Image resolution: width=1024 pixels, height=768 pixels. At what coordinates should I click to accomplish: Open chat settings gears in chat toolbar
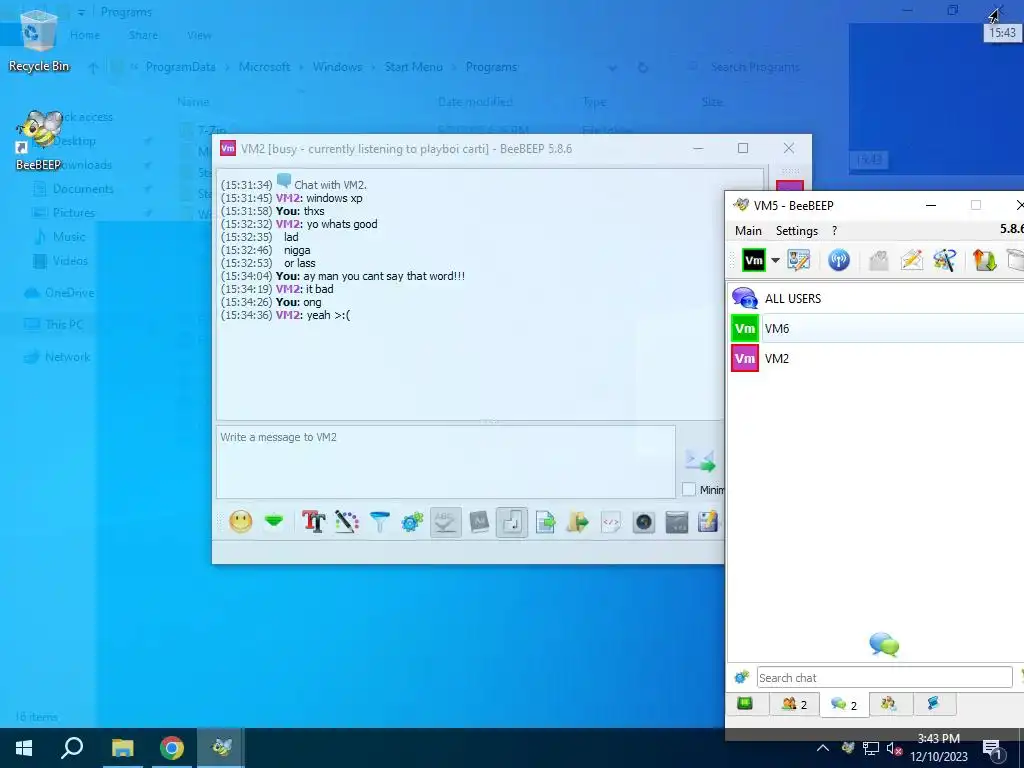pyautogui.click(x=412, y=522)
